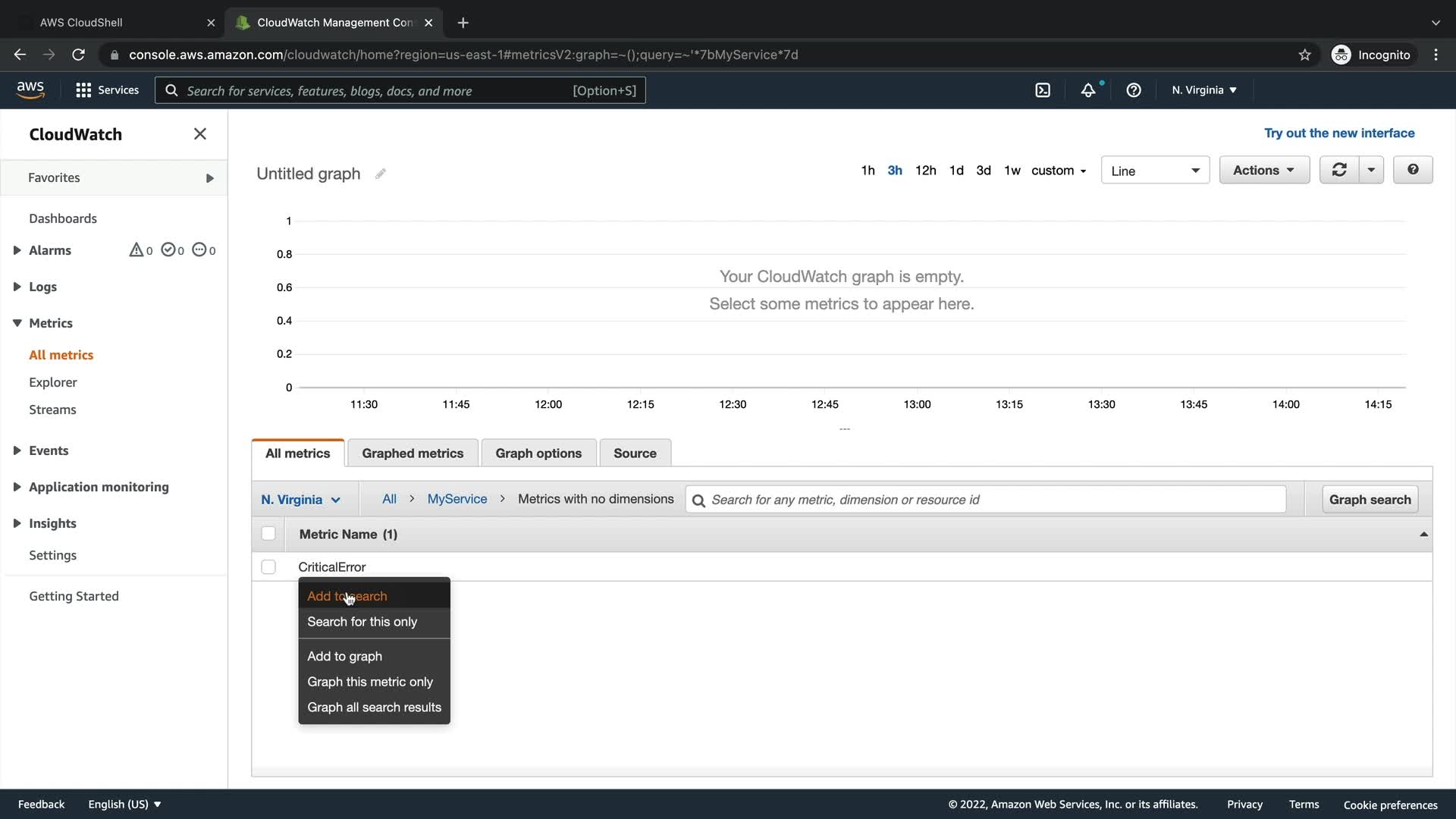Click the AWS help question-mark icon
Image resolution: width=1456 pixels, height=819 pixels.
(1134, 90)
